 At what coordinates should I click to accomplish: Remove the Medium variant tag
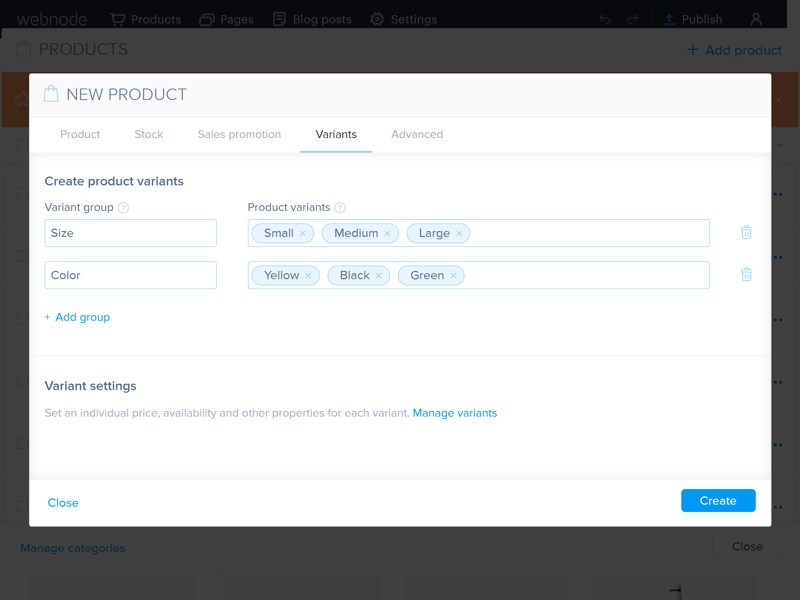click(x=387, y=234)
